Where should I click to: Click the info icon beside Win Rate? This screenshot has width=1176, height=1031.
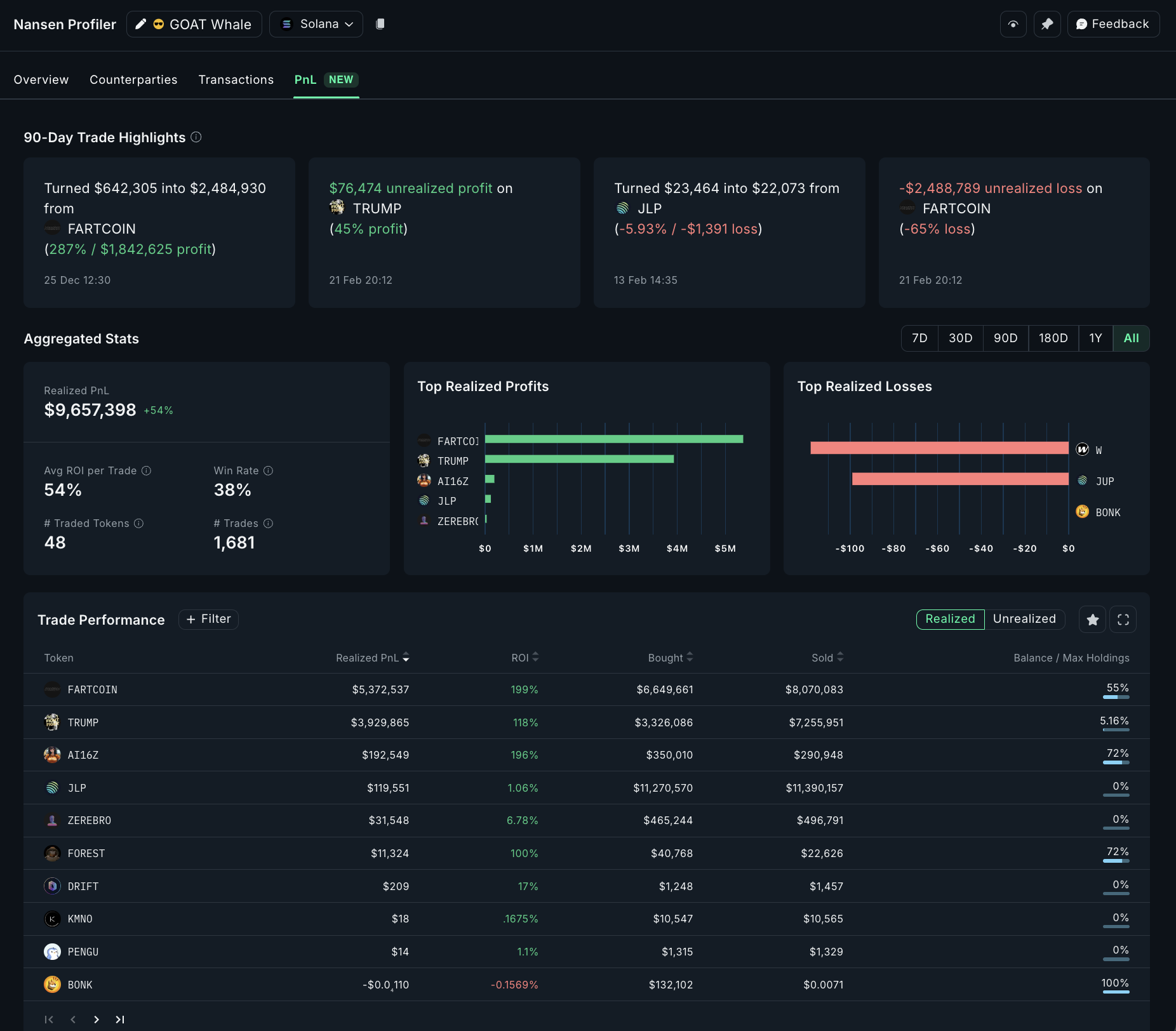coord(267,470)
